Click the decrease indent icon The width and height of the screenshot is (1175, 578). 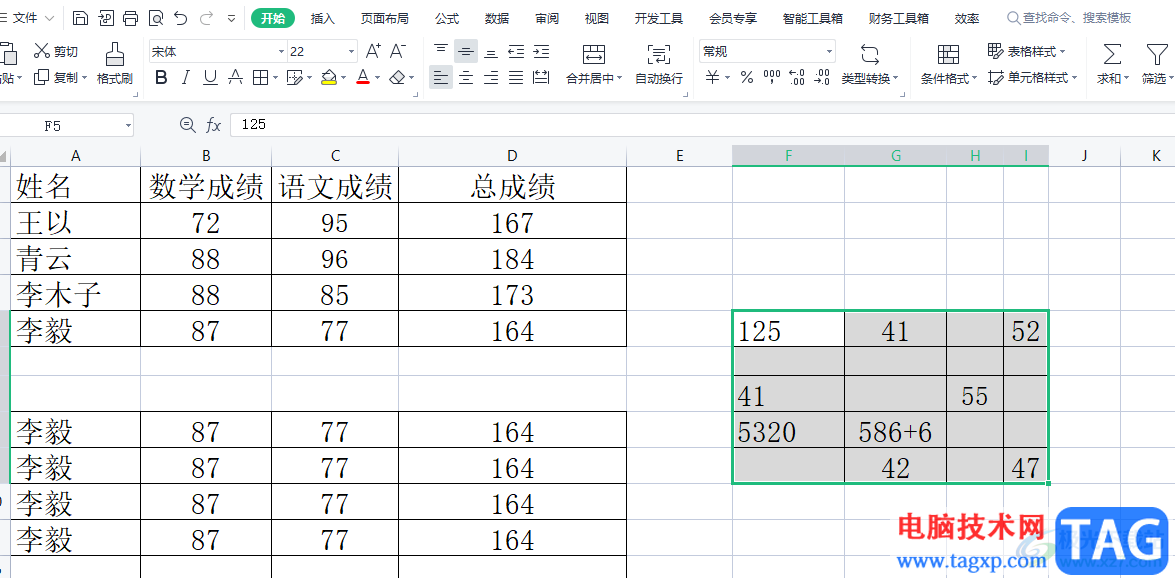tap(516, 51)
